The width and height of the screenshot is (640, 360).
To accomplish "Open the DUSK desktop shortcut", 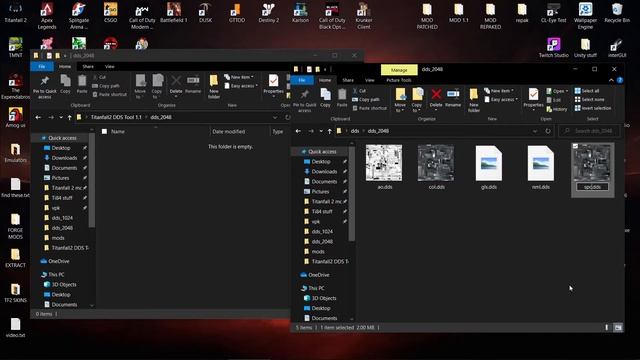I will [x=205, y=12].
